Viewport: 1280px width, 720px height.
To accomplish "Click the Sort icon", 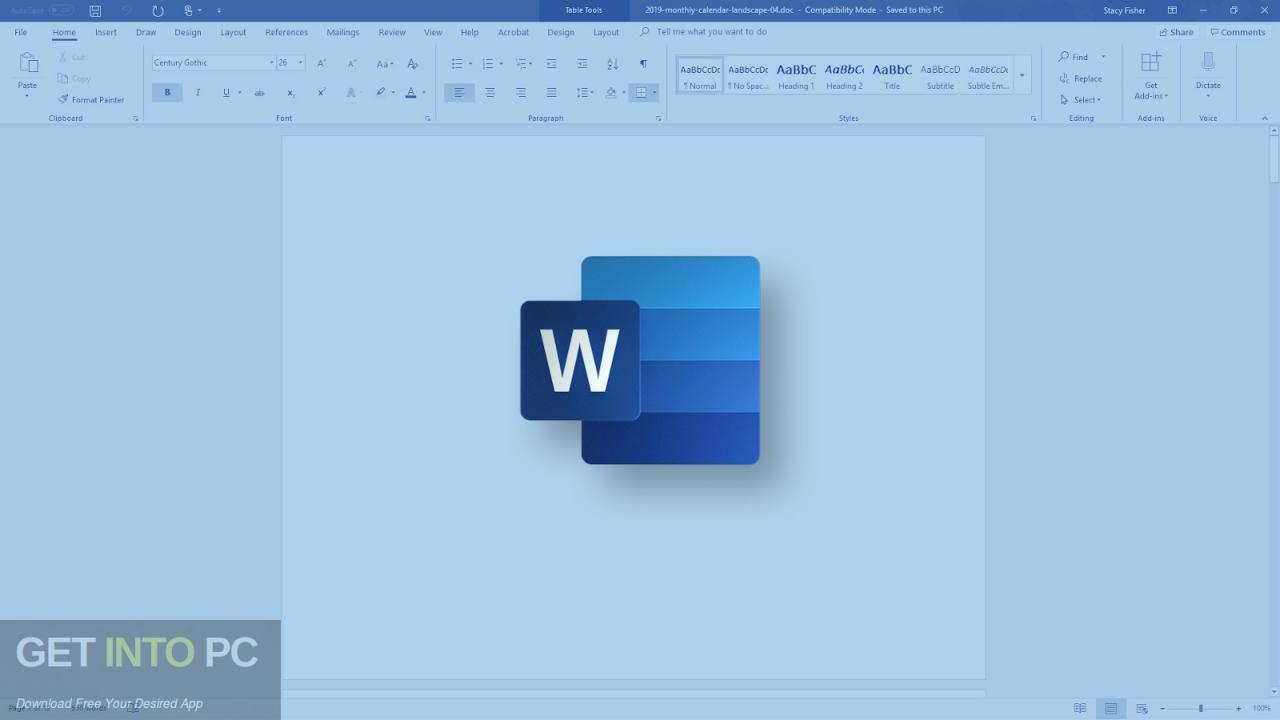I will point(612,63).
